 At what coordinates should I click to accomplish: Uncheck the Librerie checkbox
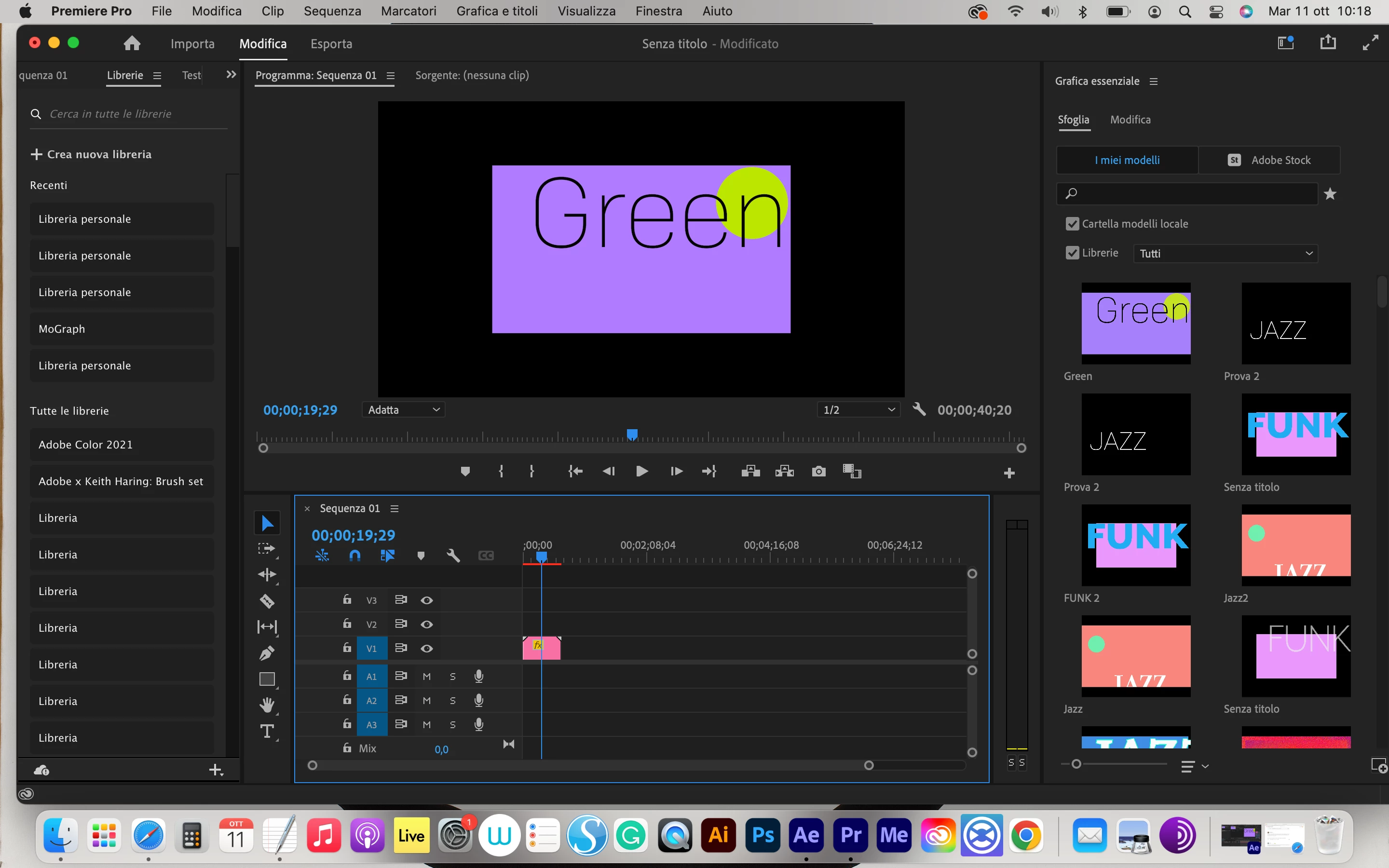click(x=1072, y=253)
